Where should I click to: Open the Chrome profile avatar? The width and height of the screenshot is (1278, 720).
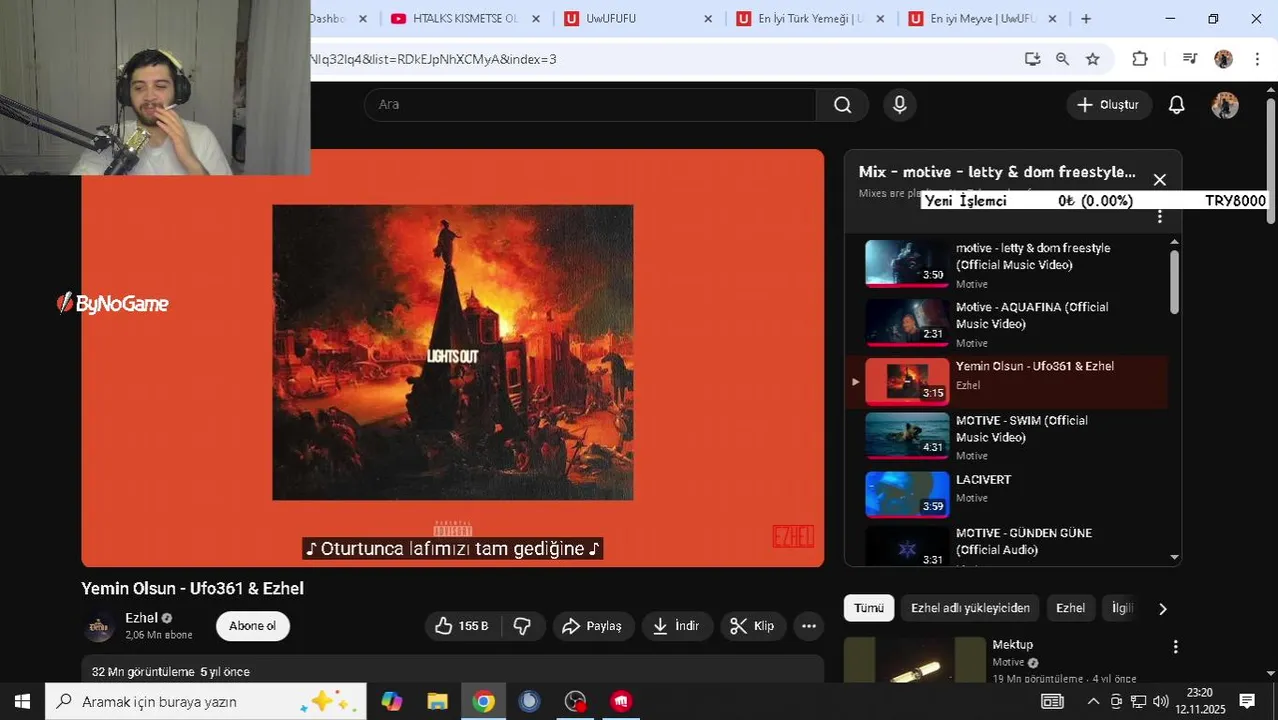1223,59
